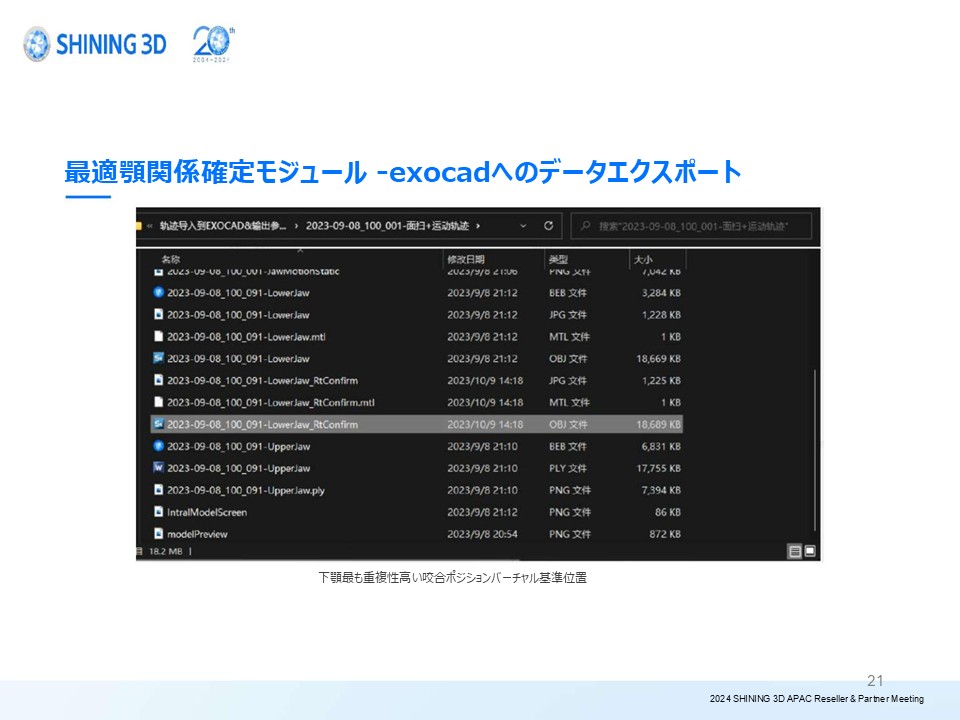This screenshot has width=960, height=720.
Task: Switch to large thumbnails view icon
Action: 810,551
